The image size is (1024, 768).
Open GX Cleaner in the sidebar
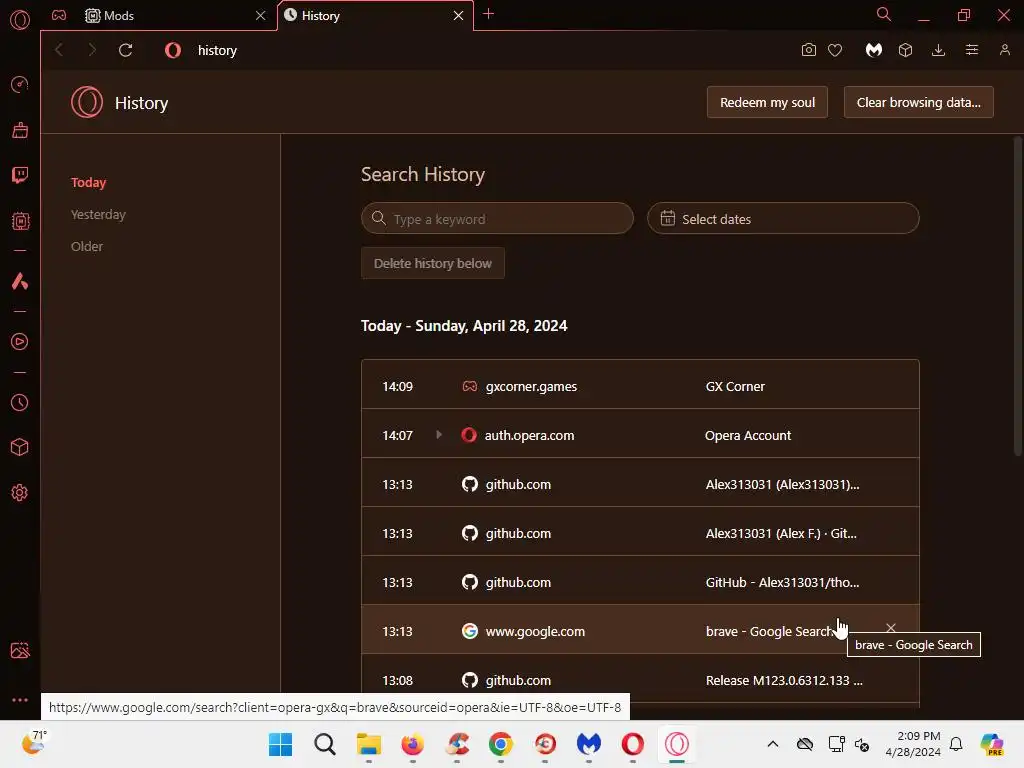[x=20, y=130]
